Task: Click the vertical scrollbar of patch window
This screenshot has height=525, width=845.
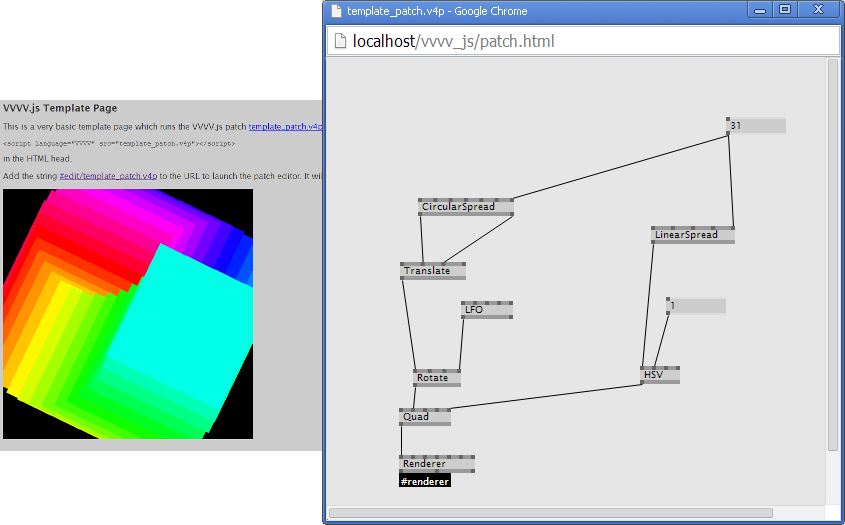Action: tap(833, 255)
